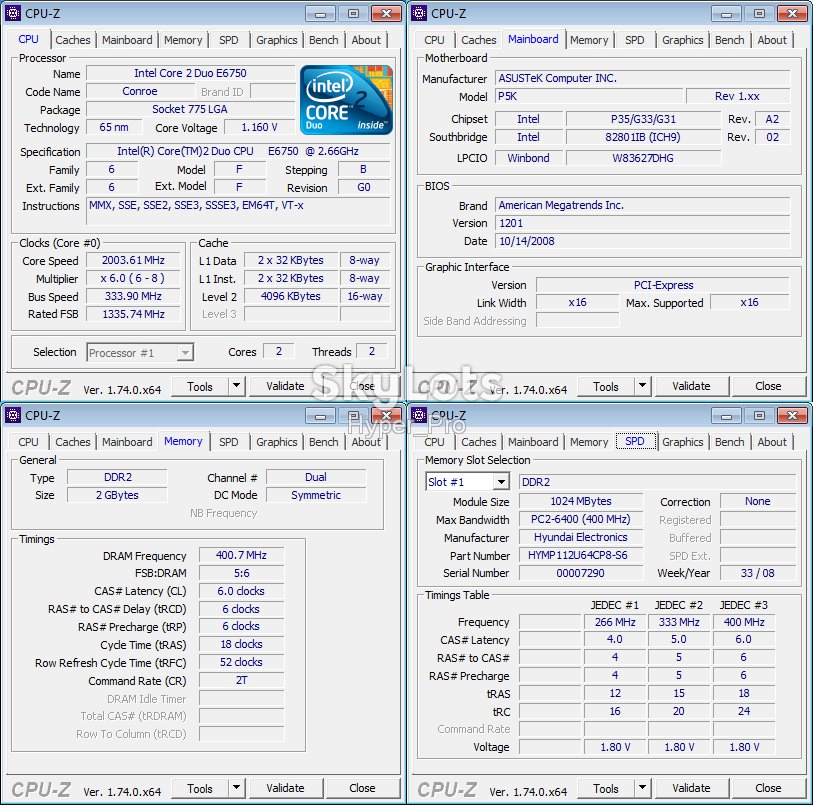Screen dimensions: 814x806
Task: Maximize the Mainboard CPU-Z window
Action: [x=759, y=14]
